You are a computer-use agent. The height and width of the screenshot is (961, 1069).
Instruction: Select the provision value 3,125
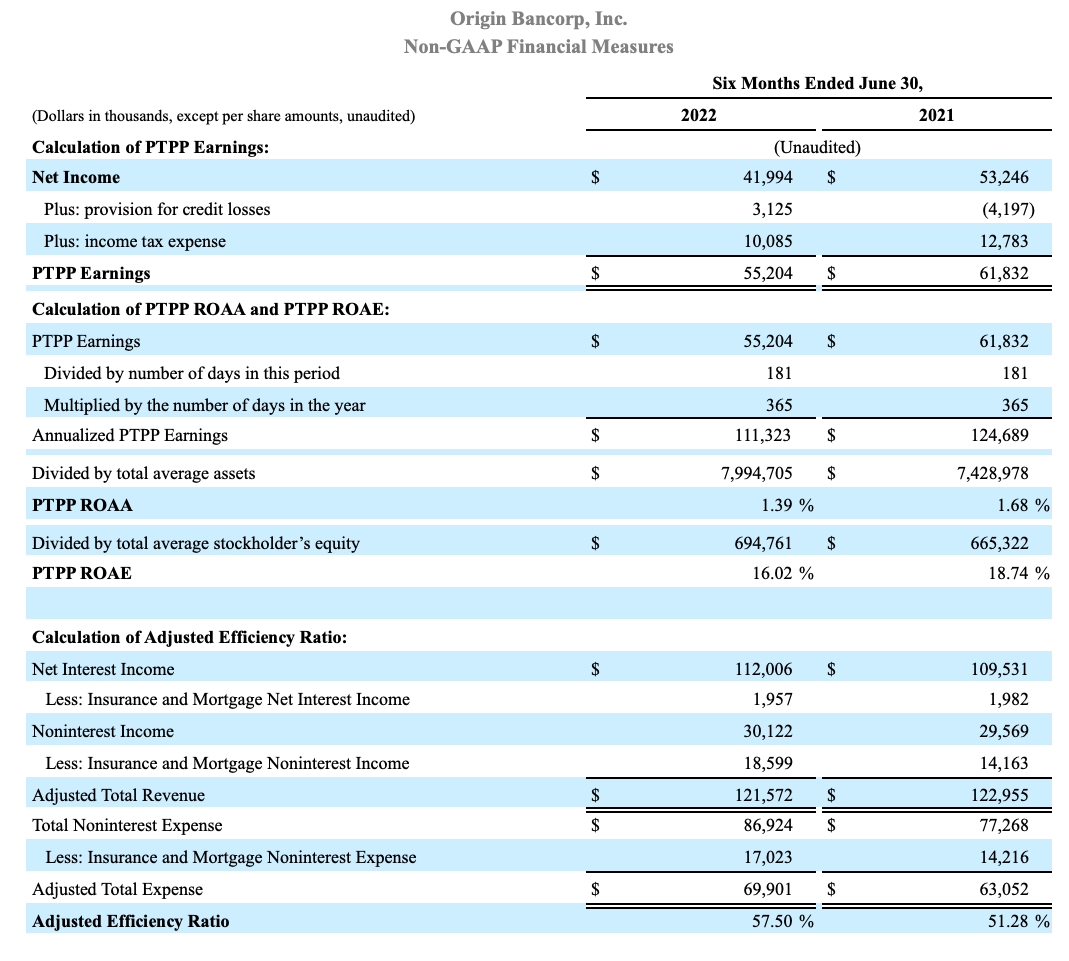pos(772,209)
